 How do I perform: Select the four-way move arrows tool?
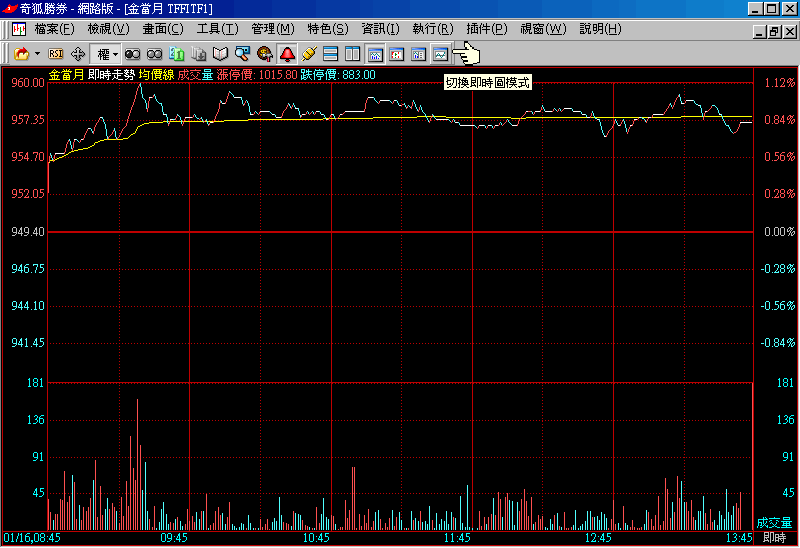(78, 54)
